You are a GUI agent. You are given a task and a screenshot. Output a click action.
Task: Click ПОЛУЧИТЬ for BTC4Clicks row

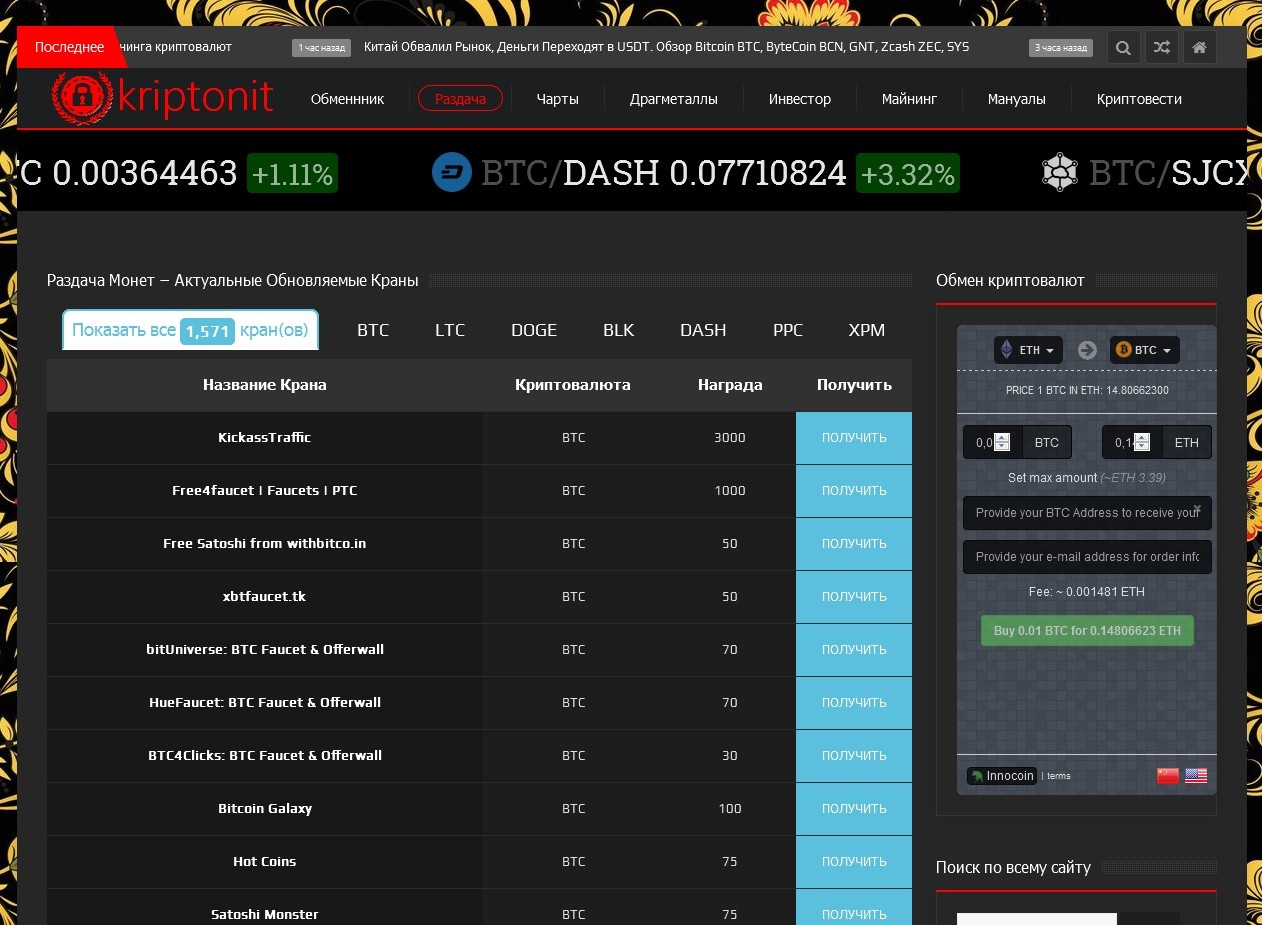pos(854,756)
